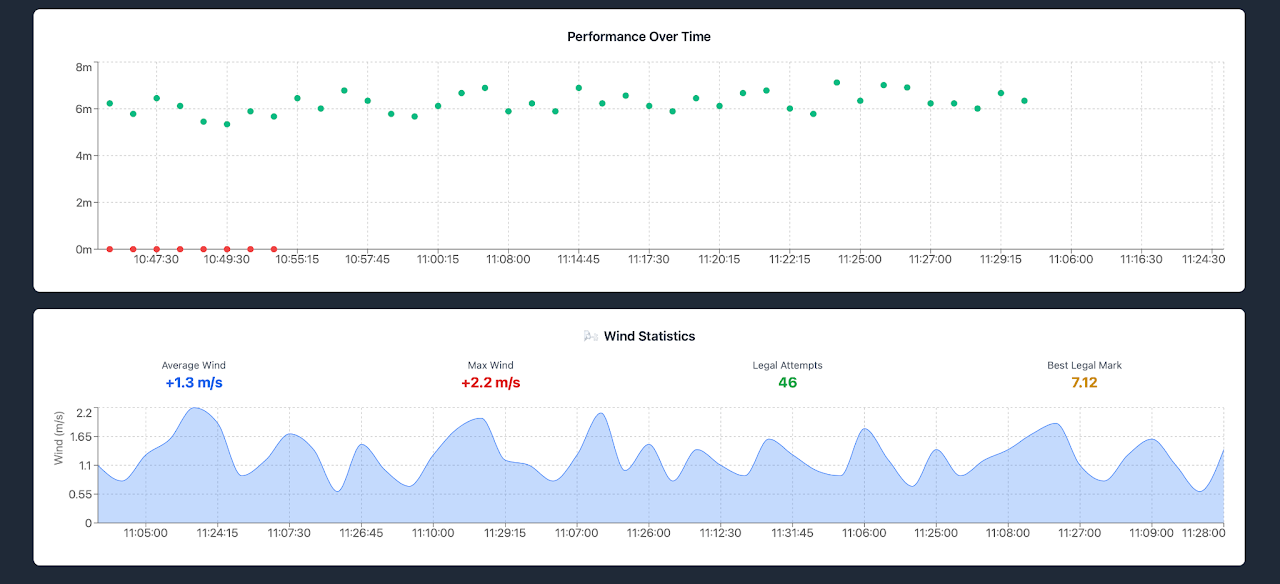The width and height of the screenshot is (1280, 584).
Task: Click the 10:47:30 tick on the performance chart
Action: [157, 259]
